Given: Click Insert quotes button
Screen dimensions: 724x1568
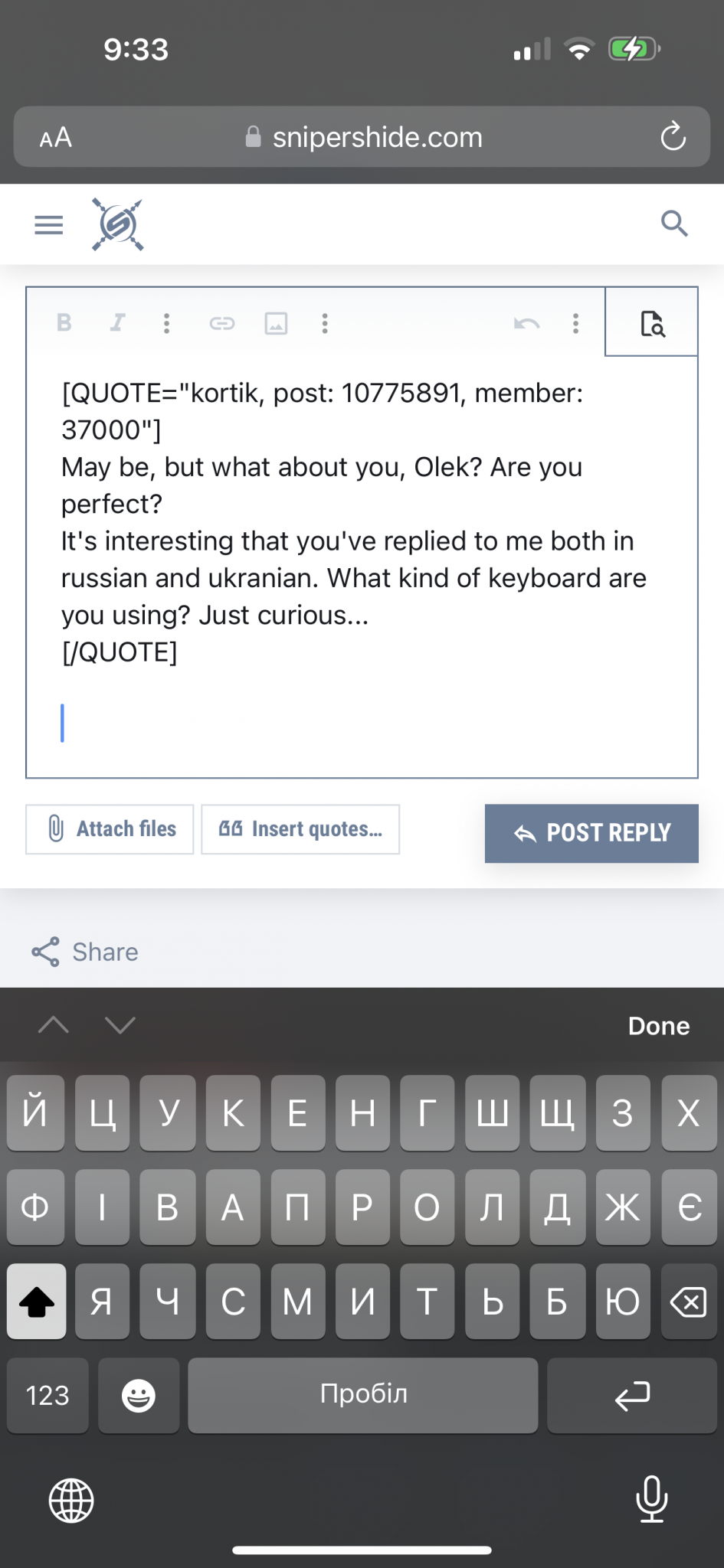Looking at the screenshot, I should click(300, 828).
